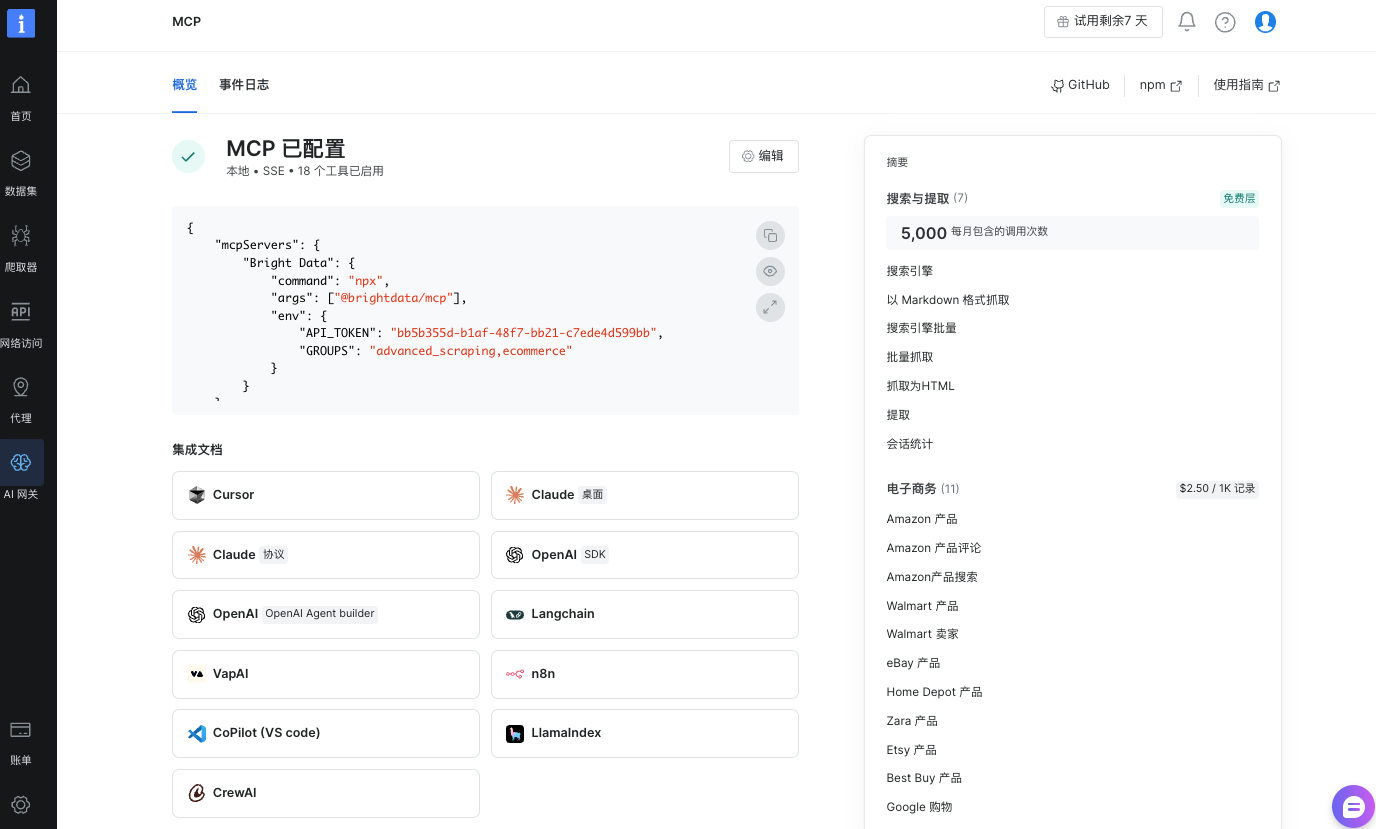Open the OpenAI SDK integration doc
1376x829 pixels.
645,555
